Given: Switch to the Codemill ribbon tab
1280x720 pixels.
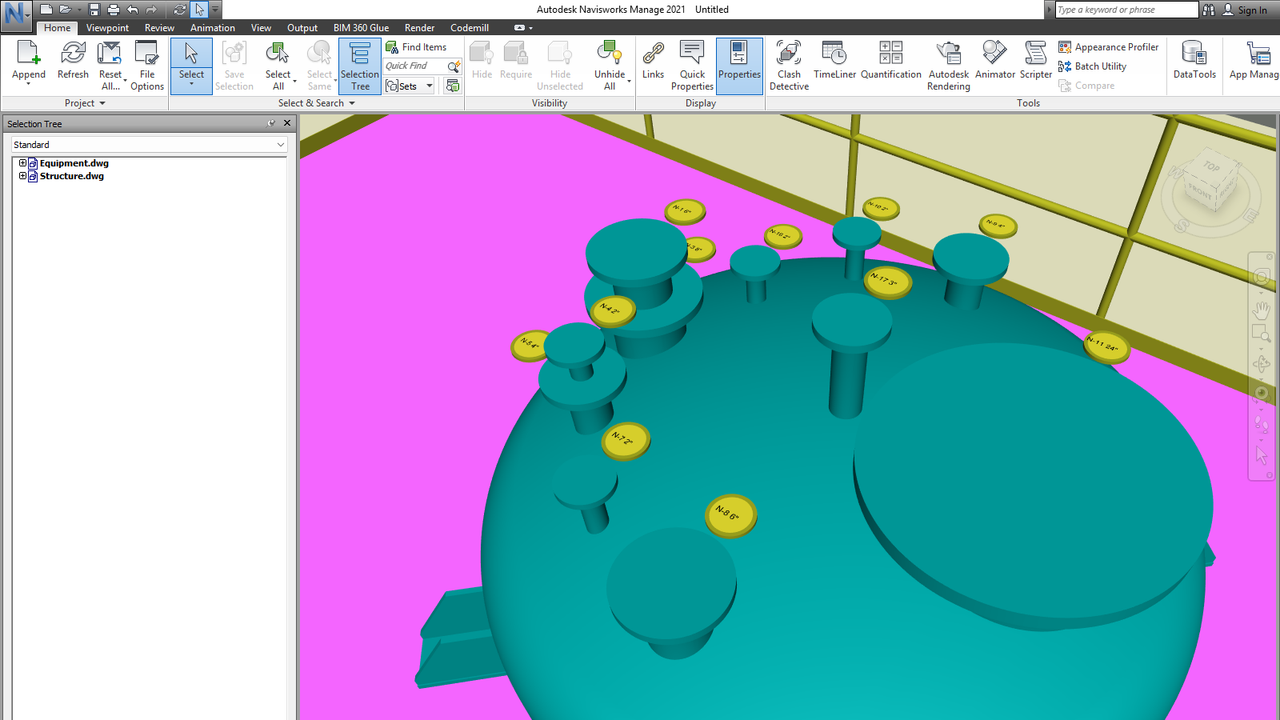Looking at the screenshot, I should [x=470, y=28].
